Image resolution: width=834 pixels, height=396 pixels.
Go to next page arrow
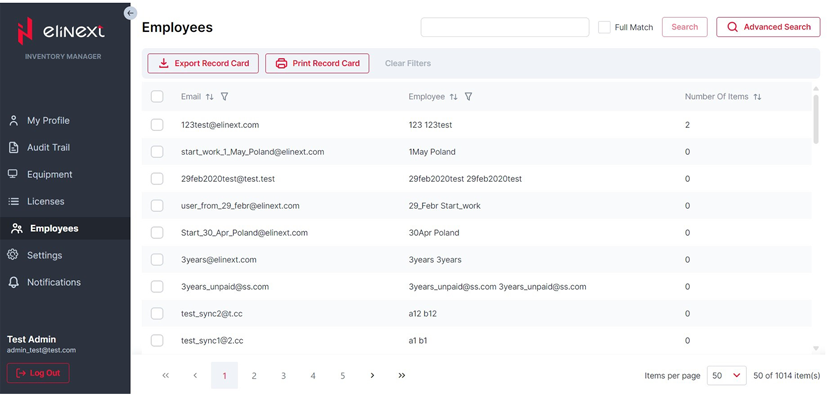tap(372, 375)
